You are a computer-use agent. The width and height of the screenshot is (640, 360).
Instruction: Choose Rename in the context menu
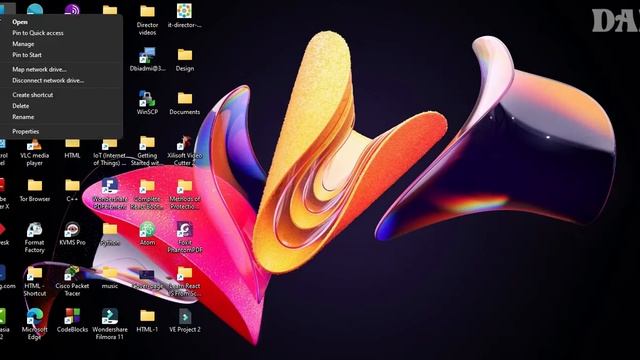pyautogui.click(x=23, y=117)
